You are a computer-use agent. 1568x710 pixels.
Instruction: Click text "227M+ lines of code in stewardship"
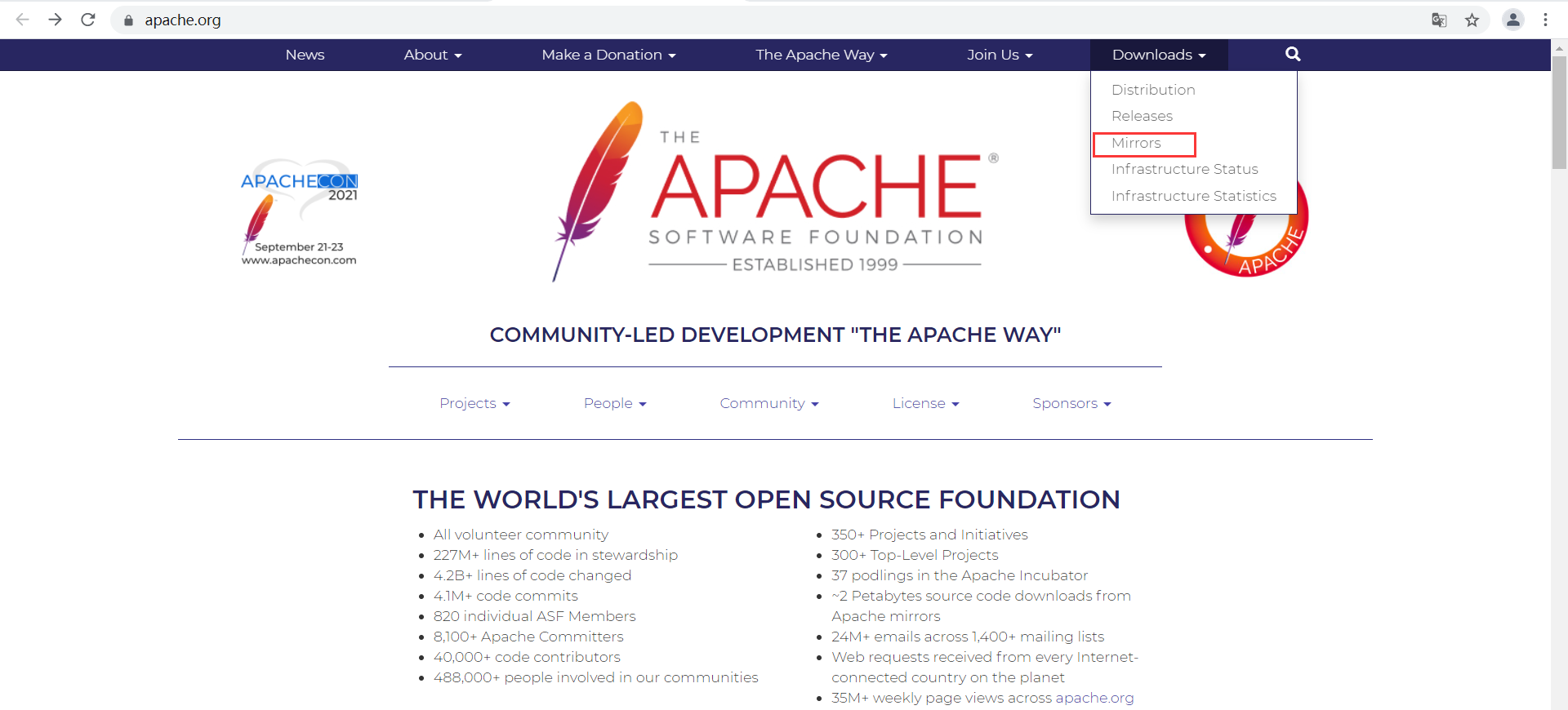point(555,555)
